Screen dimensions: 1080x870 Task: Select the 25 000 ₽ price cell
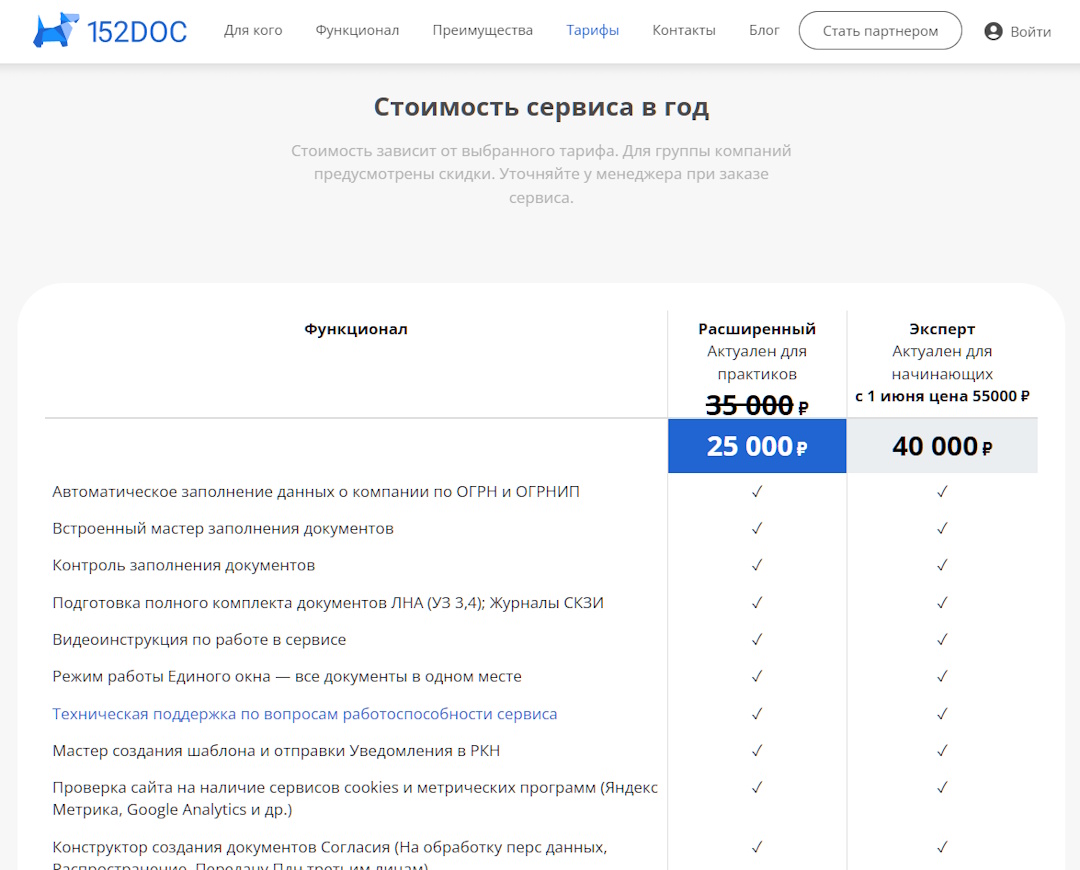[x=756, y=445]
